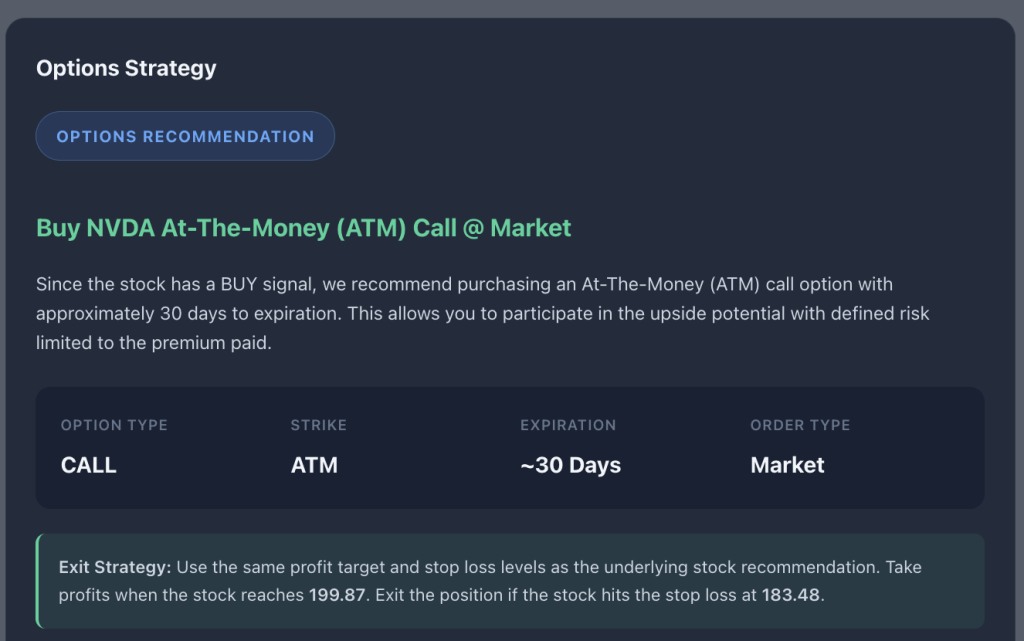Click the EXPIRATION label
Image resolution: width=1024 pixels, height=641 pixels.
point(568,425)
